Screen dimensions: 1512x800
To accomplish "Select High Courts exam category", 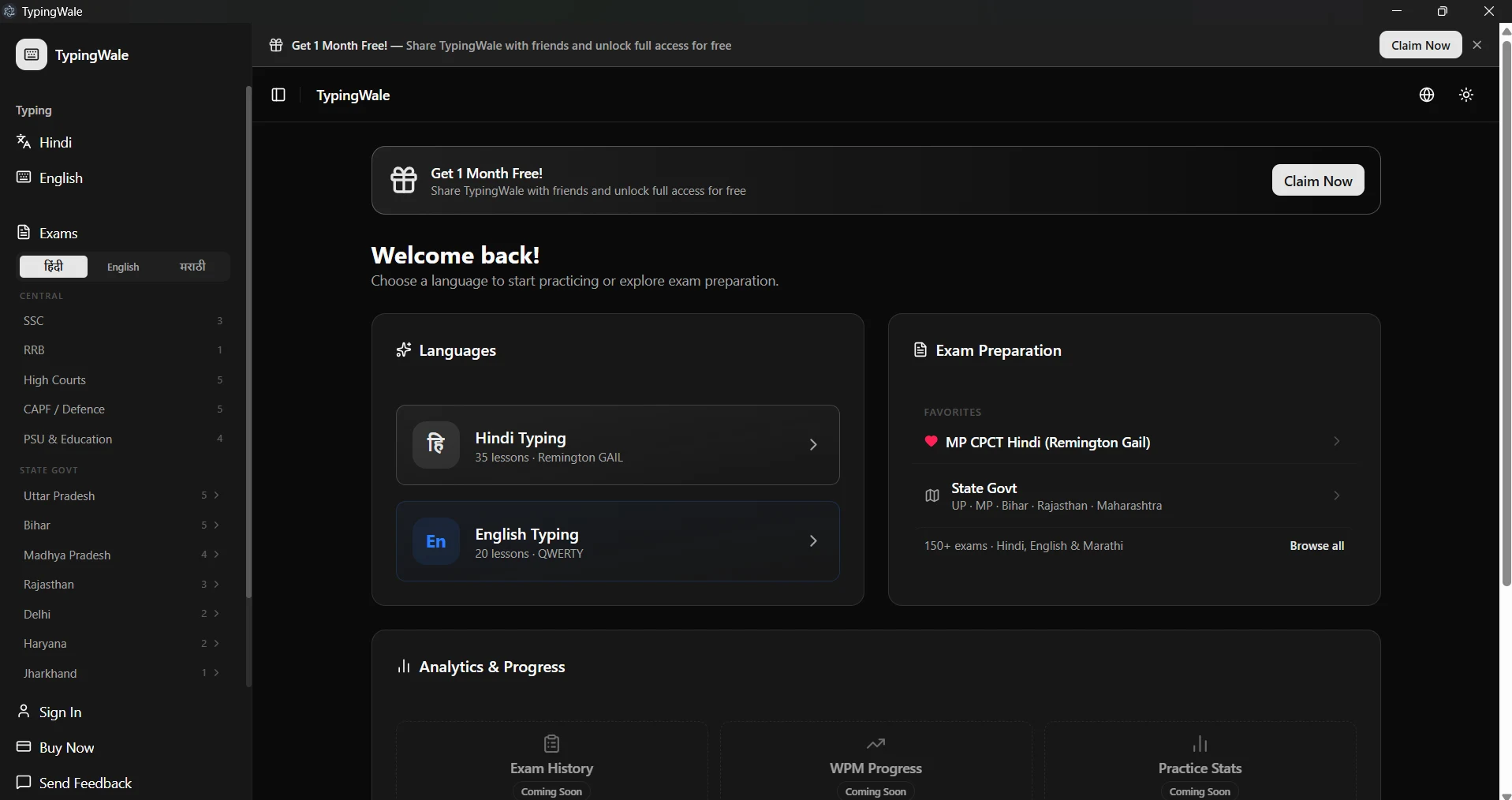I will click(54, 380).
